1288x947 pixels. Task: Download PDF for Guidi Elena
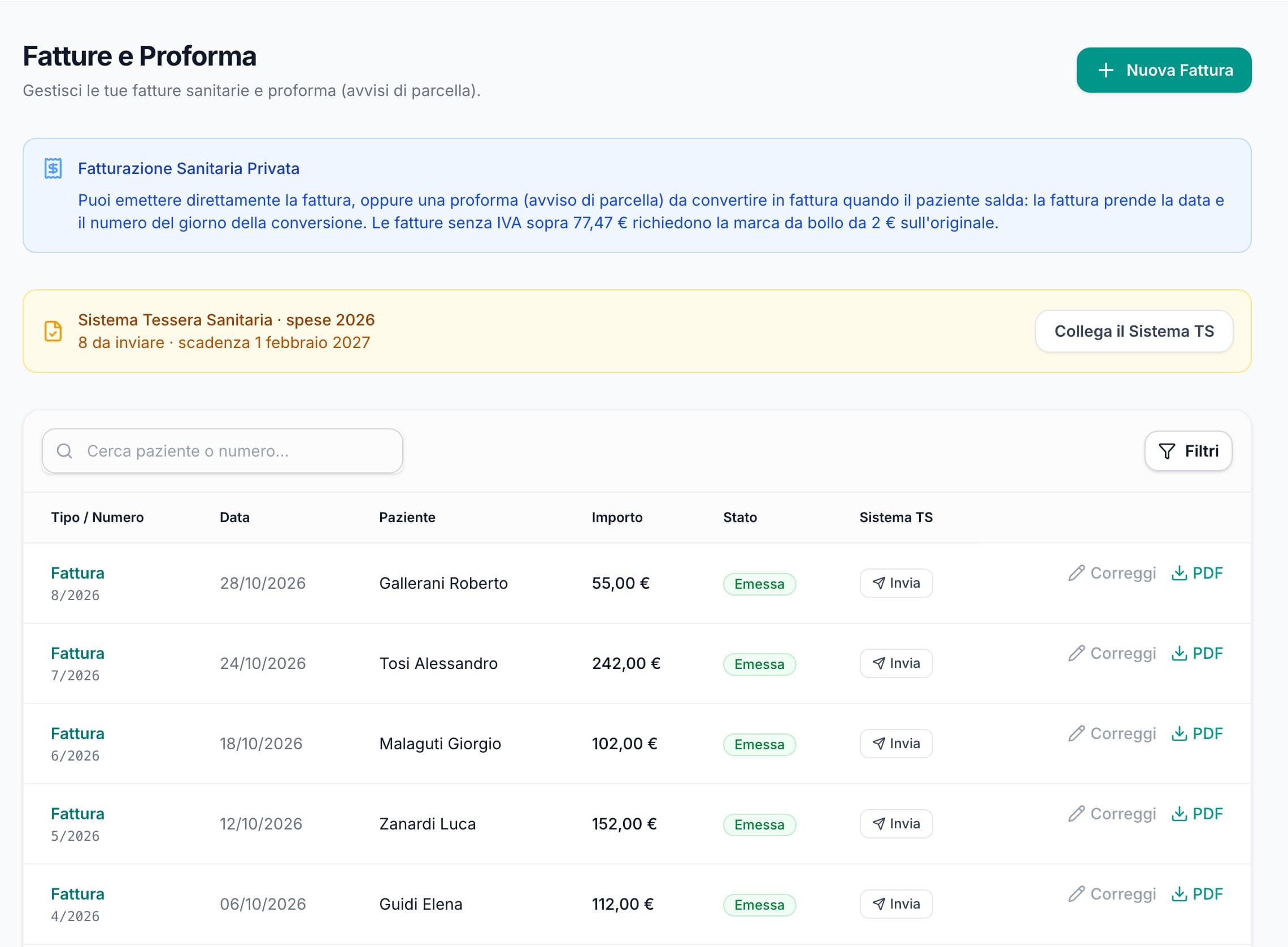[1196, 894]
